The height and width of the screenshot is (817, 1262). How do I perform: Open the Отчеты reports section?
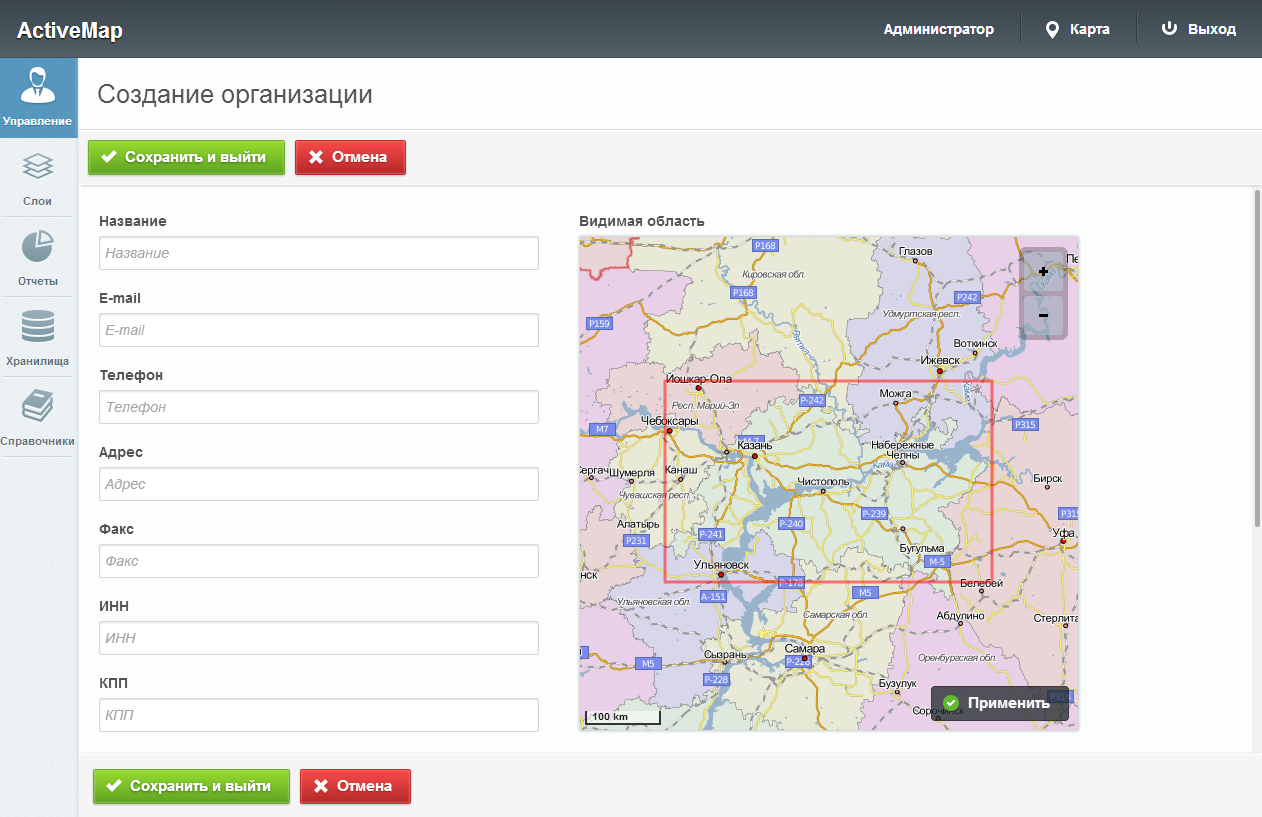38,258
